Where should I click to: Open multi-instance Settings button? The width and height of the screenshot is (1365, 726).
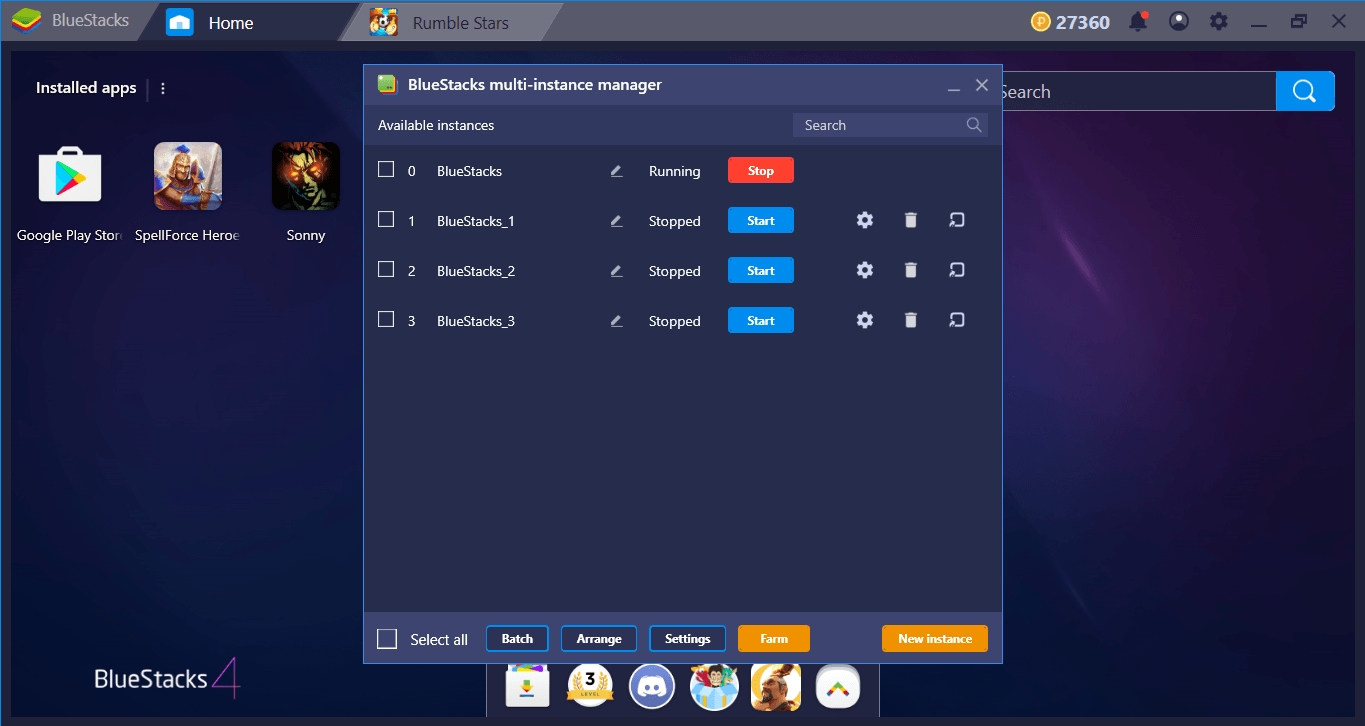tap(688, 639)
